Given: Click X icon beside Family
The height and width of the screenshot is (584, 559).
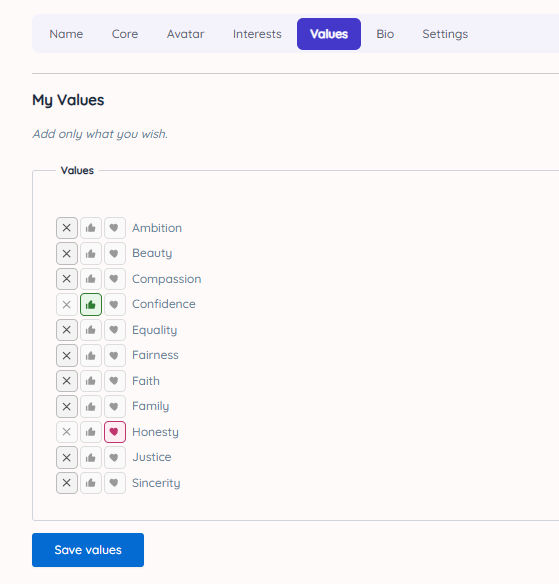Looking at the screenshot, I should (67, 407).
